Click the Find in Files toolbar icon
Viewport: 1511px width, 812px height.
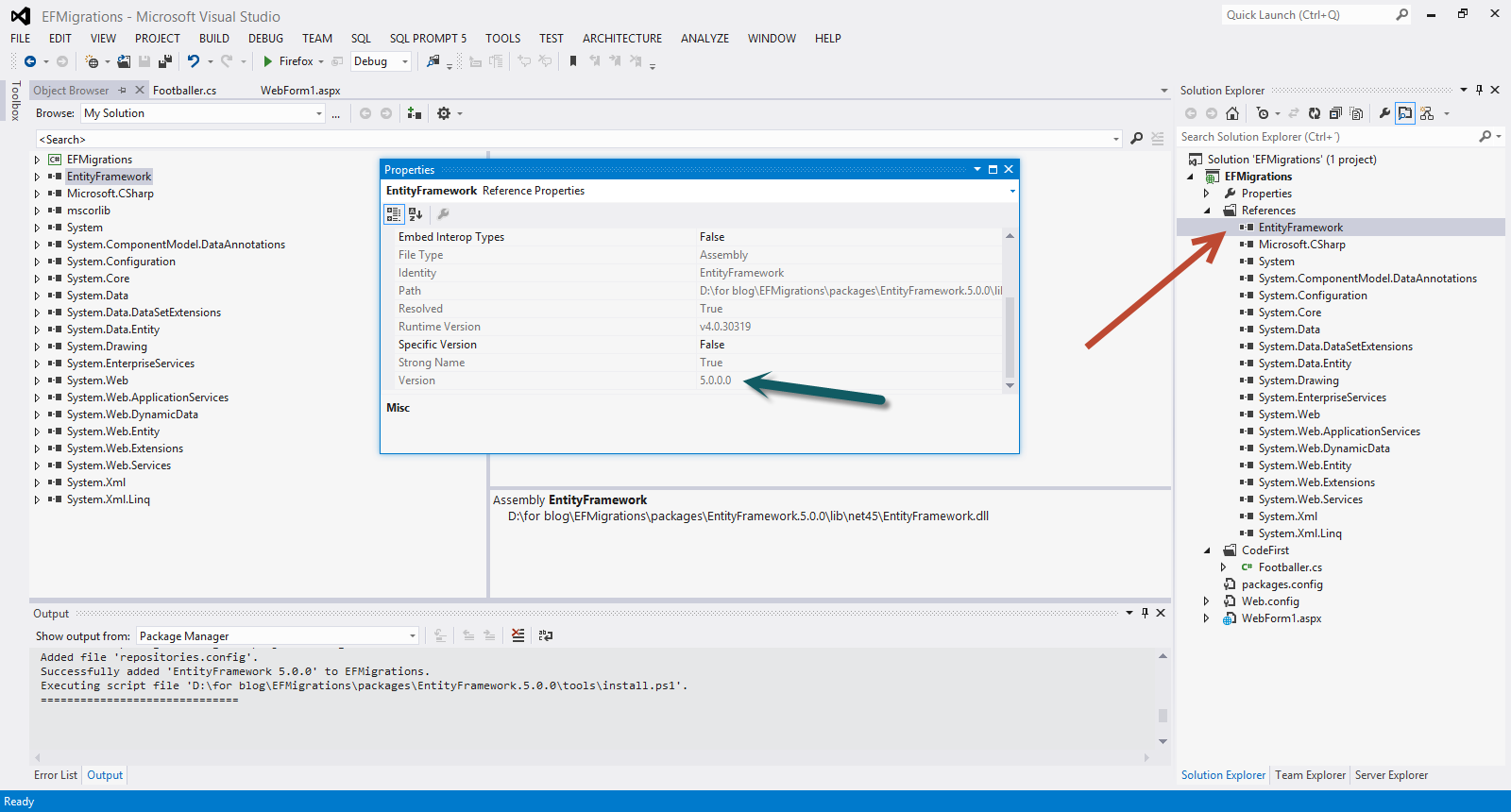(433, 61)
